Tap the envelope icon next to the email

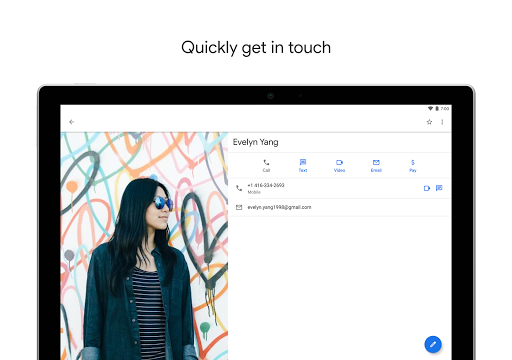click(239, 207)
